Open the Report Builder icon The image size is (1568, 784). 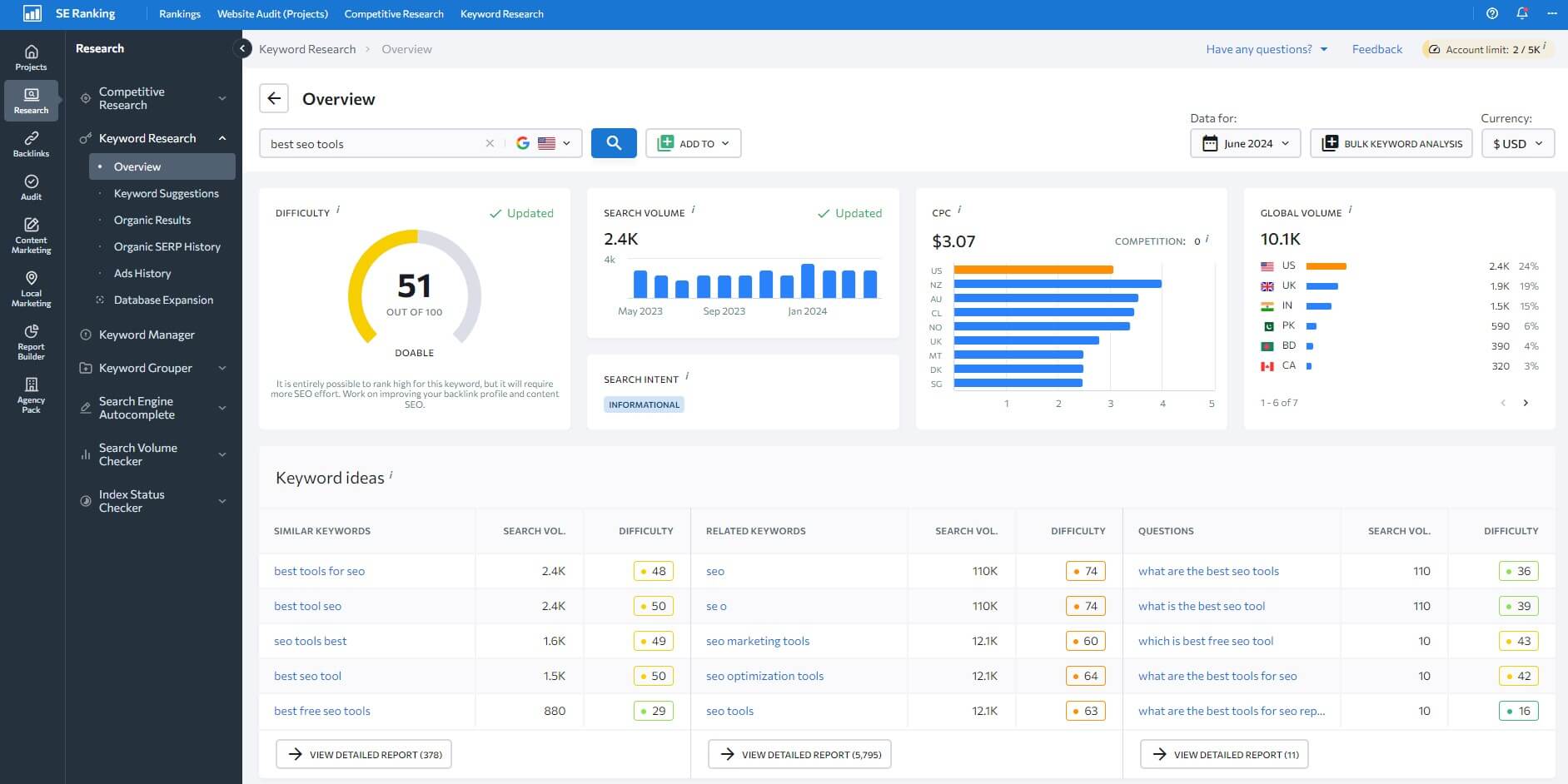pyautogui.click(x=31, y=342)
